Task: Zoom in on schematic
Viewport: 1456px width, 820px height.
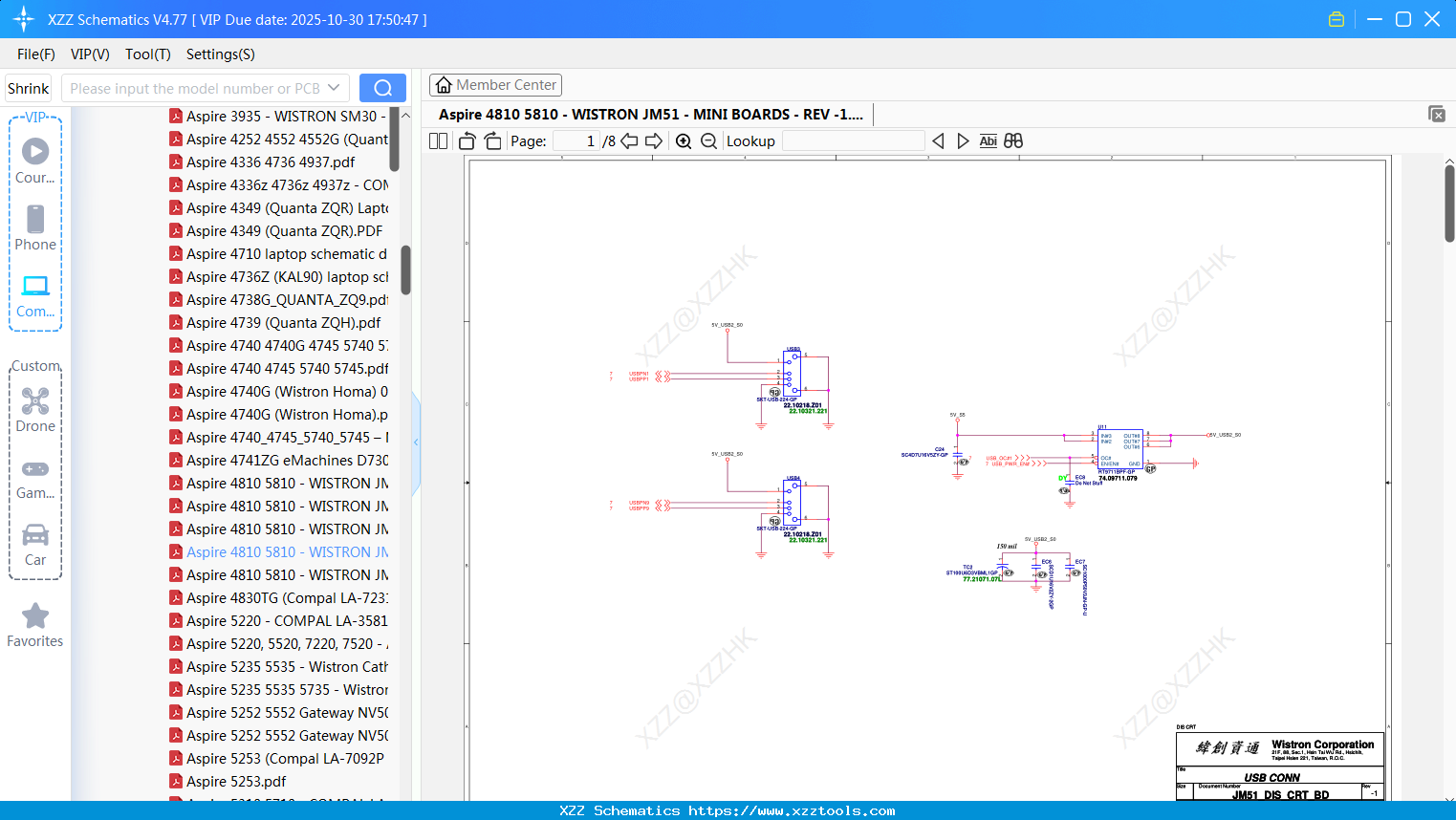Action: pyautogui.click(x=684, y=141)
